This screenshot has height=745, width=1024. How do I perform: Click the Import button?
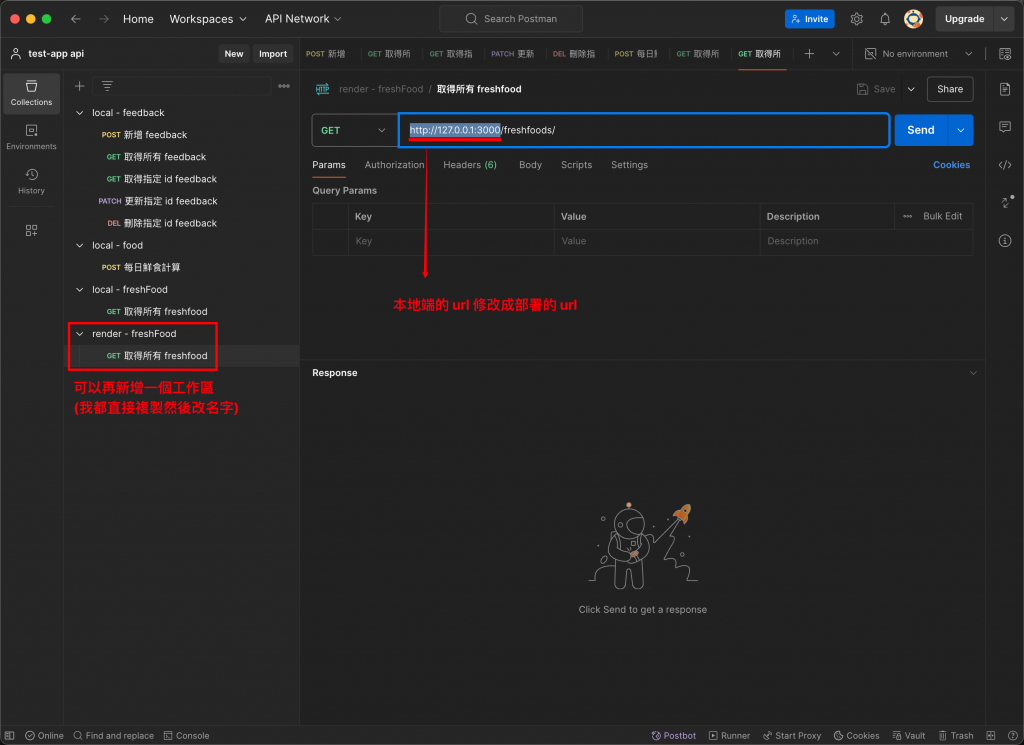273,54
